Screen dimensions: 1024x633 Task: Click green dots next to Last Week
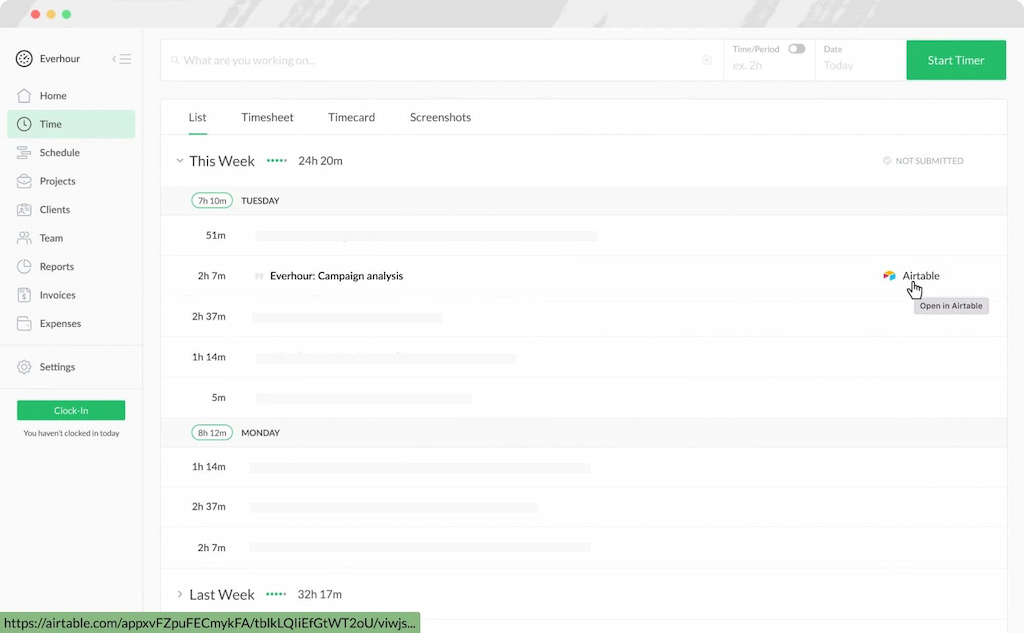coord(276,594)
